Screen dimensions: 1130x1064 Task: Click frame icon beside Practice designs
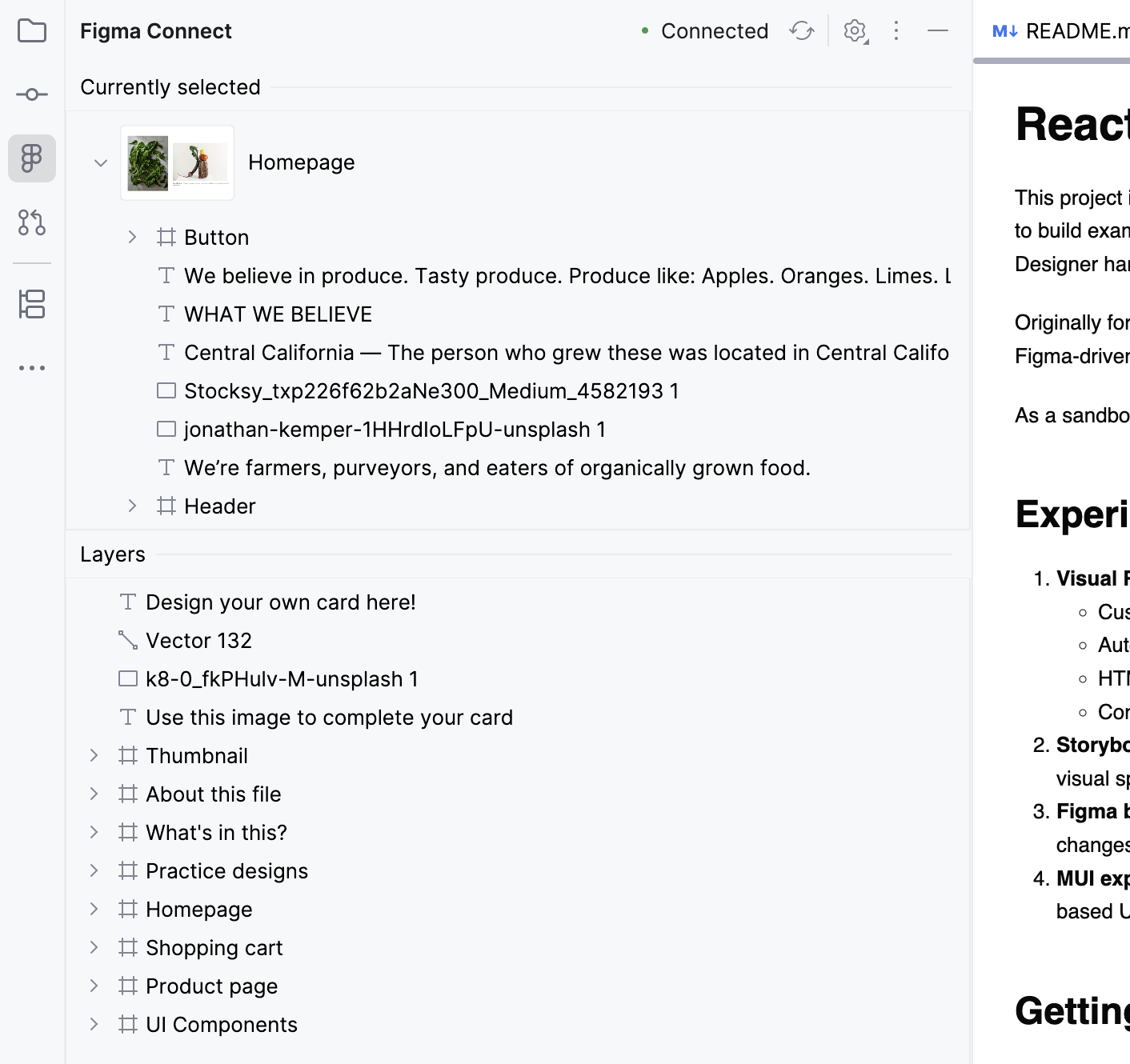click(x=128, y=870)
